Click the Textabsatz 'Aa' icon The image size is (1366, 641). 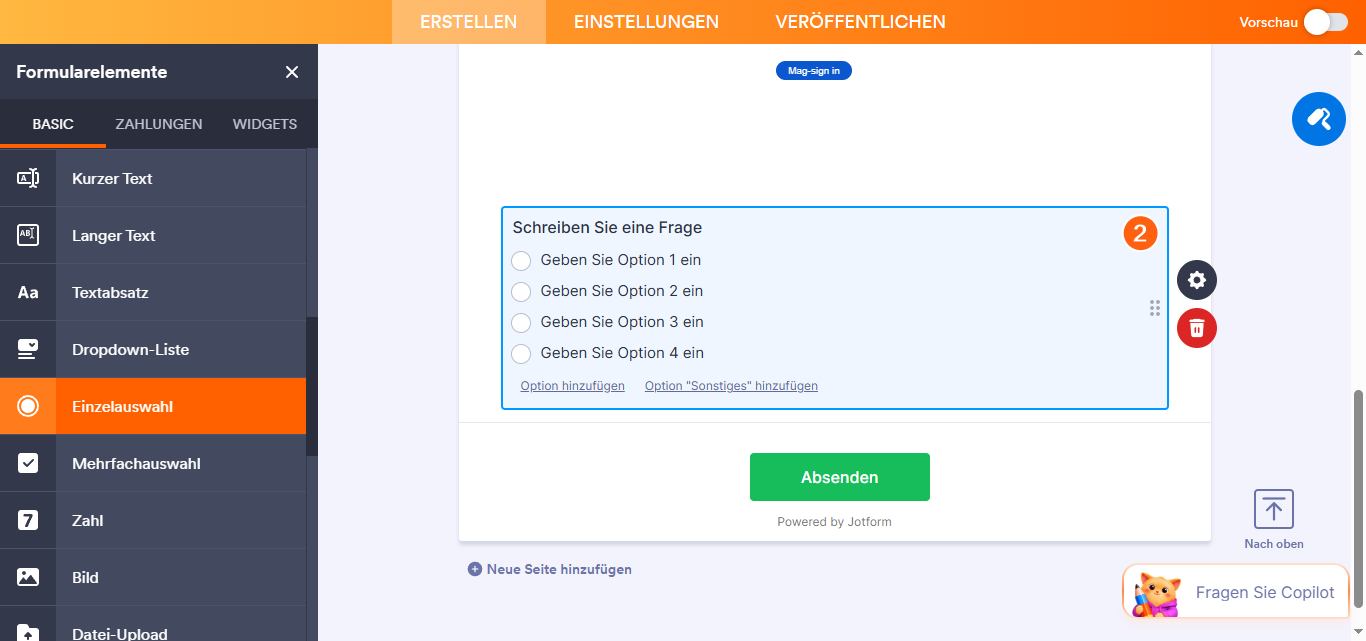pos(28,291)
